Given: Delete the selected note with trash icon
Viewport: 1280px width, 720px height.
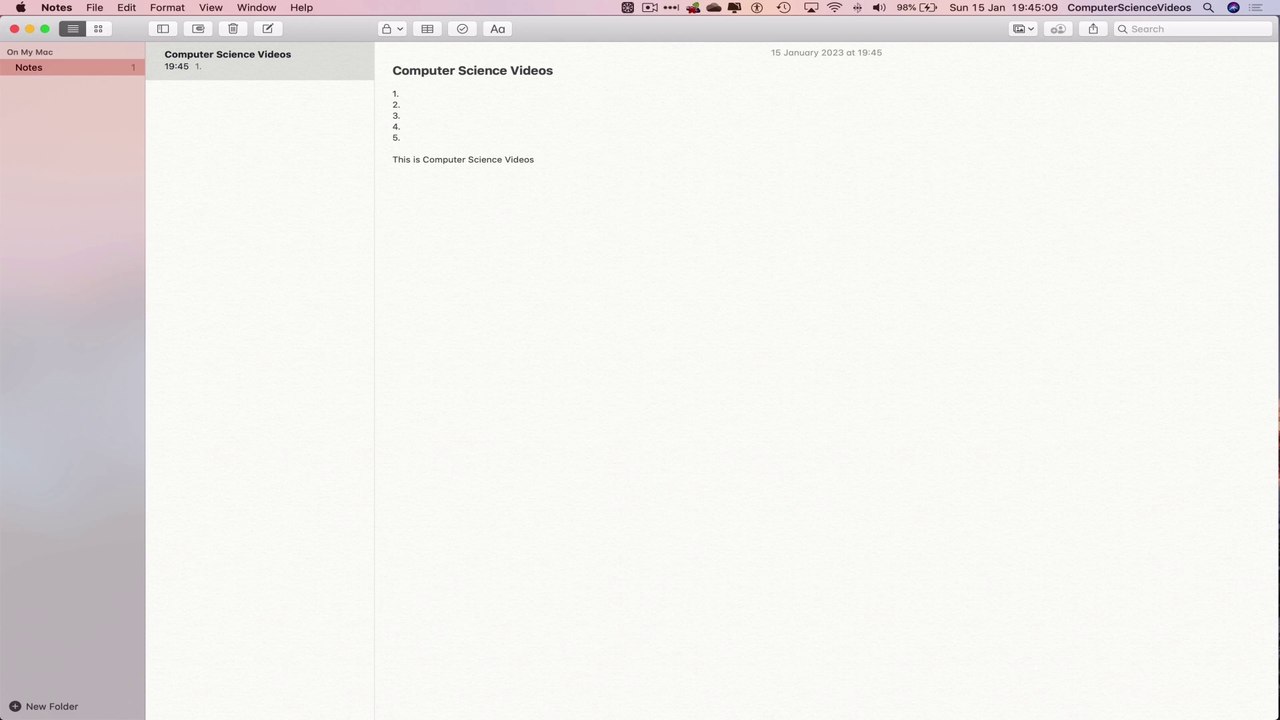Looking at the screenshot, I should (233, 29).
